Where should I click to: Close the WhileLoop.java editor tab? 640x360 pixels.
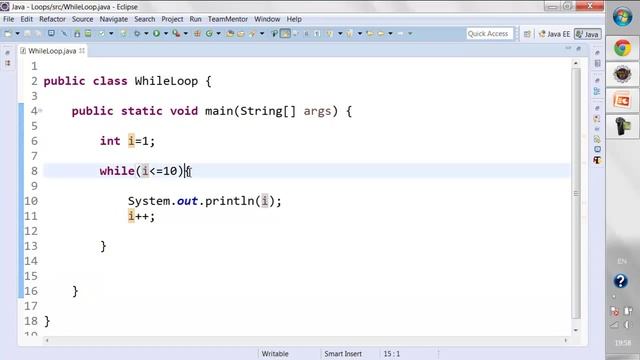pyautogui.click(x=82, y=50)
